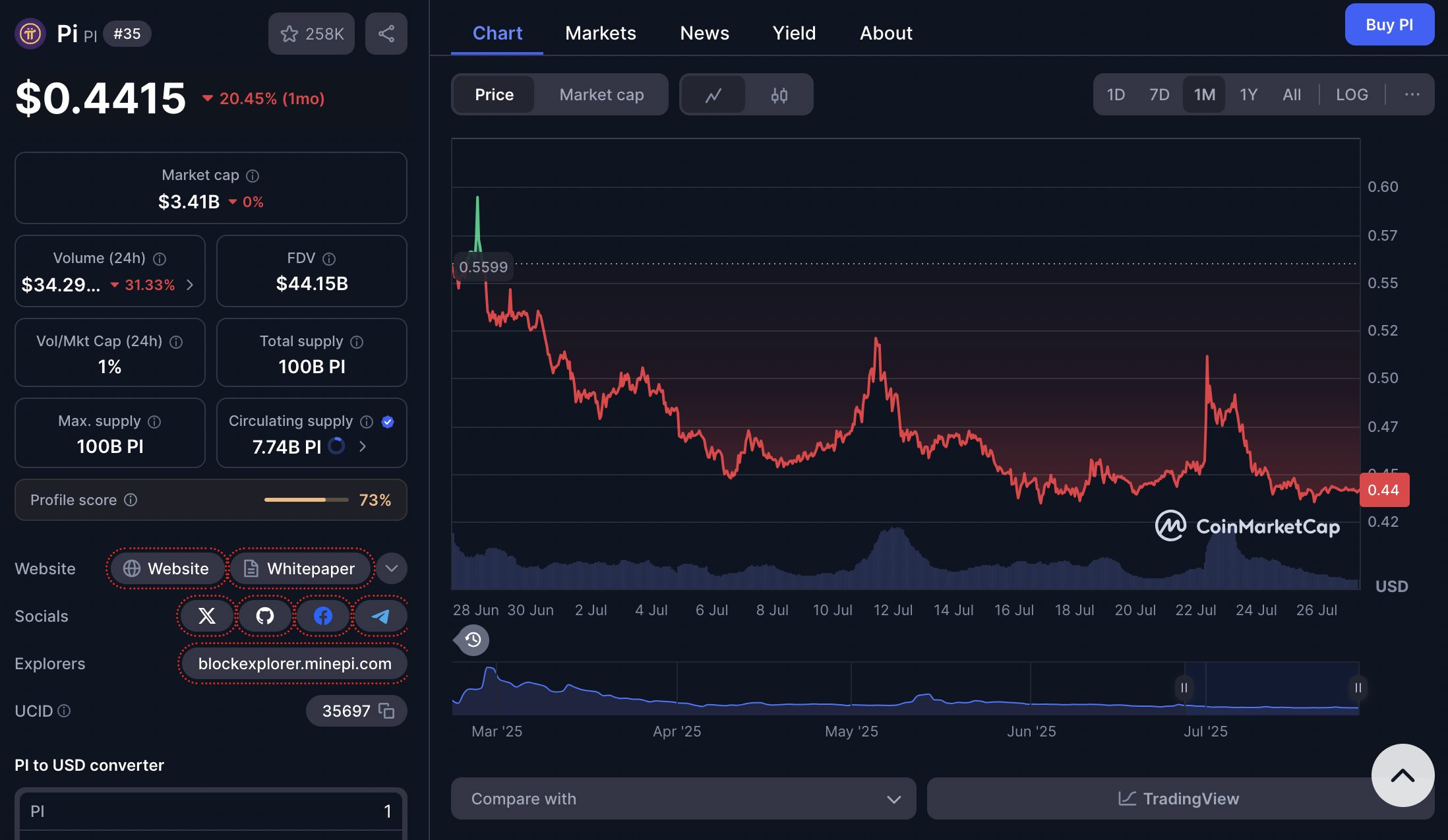Viewport: 1448px width, 840px height.
Task: Click the scroll-to-top arrow button
Action: click(x=1403, y=775)
